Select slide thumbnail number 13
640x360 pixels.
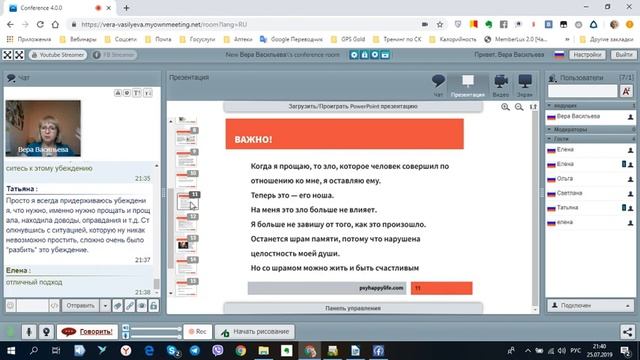pos(188,244)
